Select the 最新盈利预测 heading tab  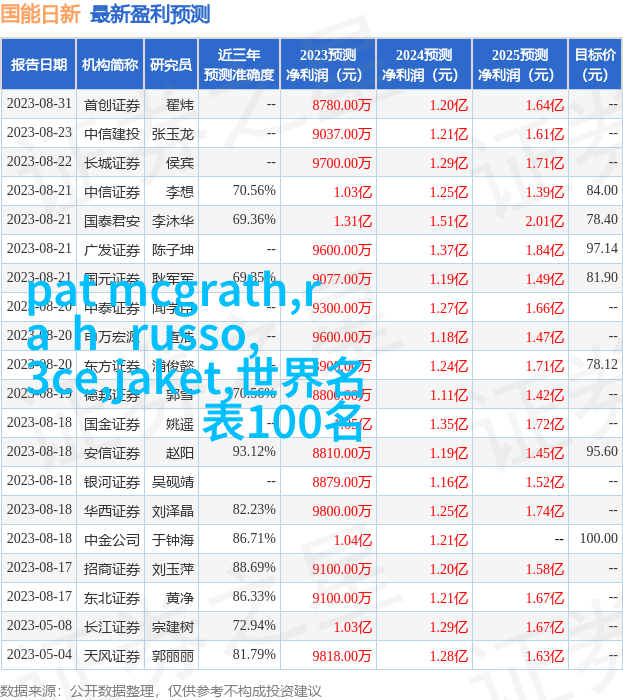point(150,15)
